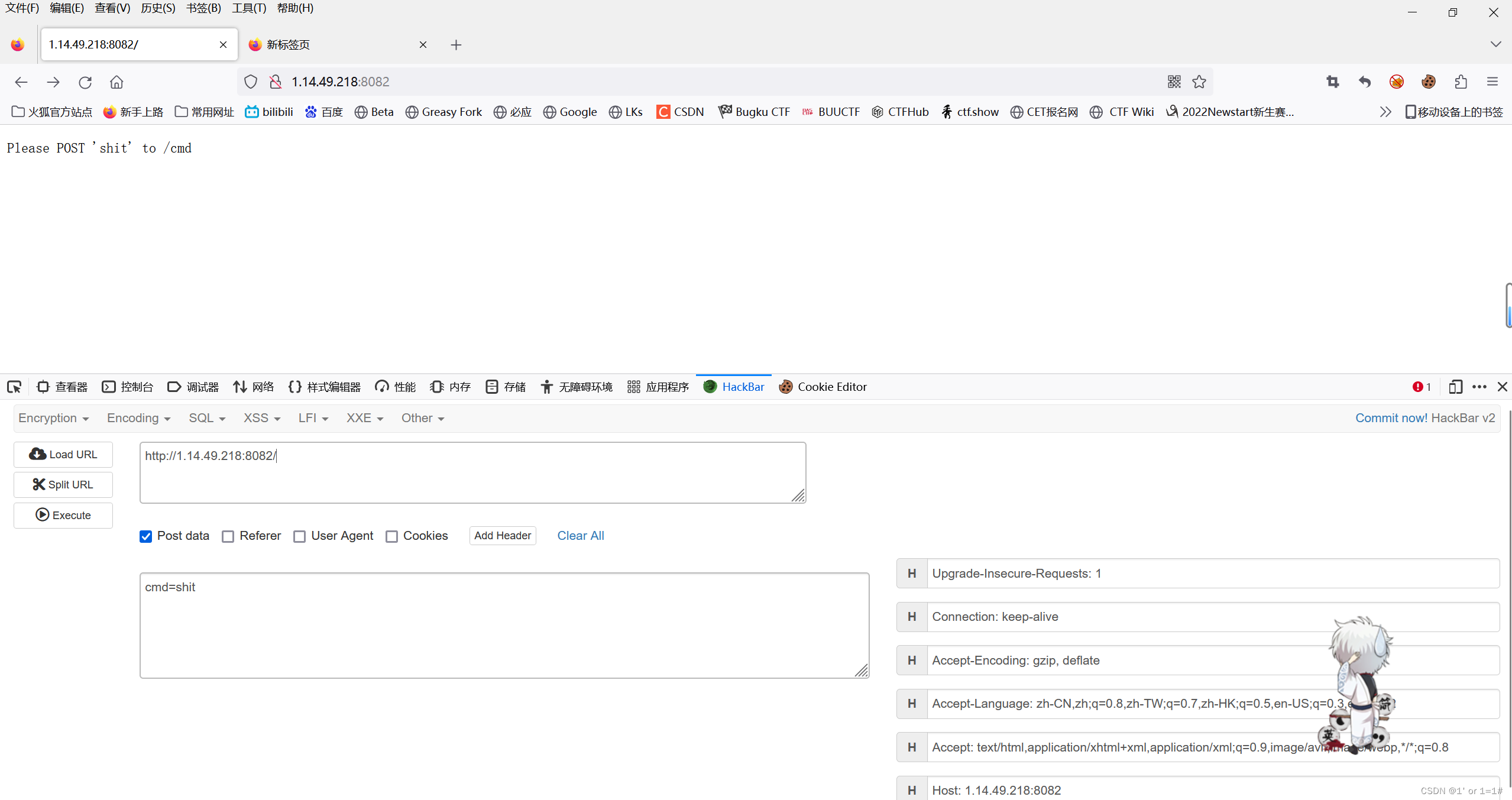Open the QR code icon in the address bar

(1174, 82)
